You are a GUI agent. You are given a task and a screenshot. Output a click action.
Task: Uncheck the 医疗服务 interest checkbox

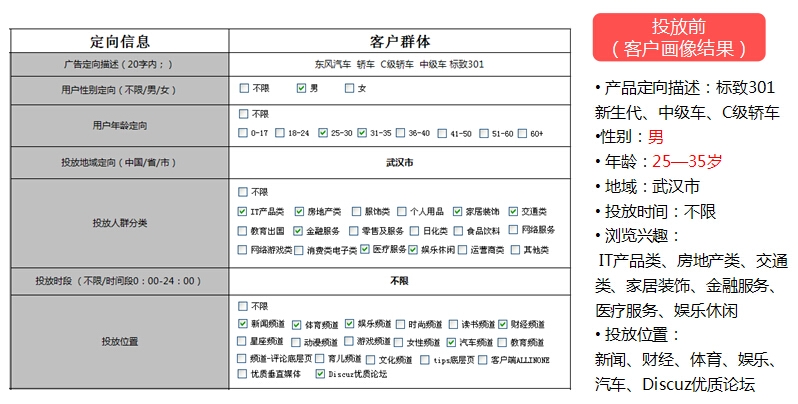365,248
